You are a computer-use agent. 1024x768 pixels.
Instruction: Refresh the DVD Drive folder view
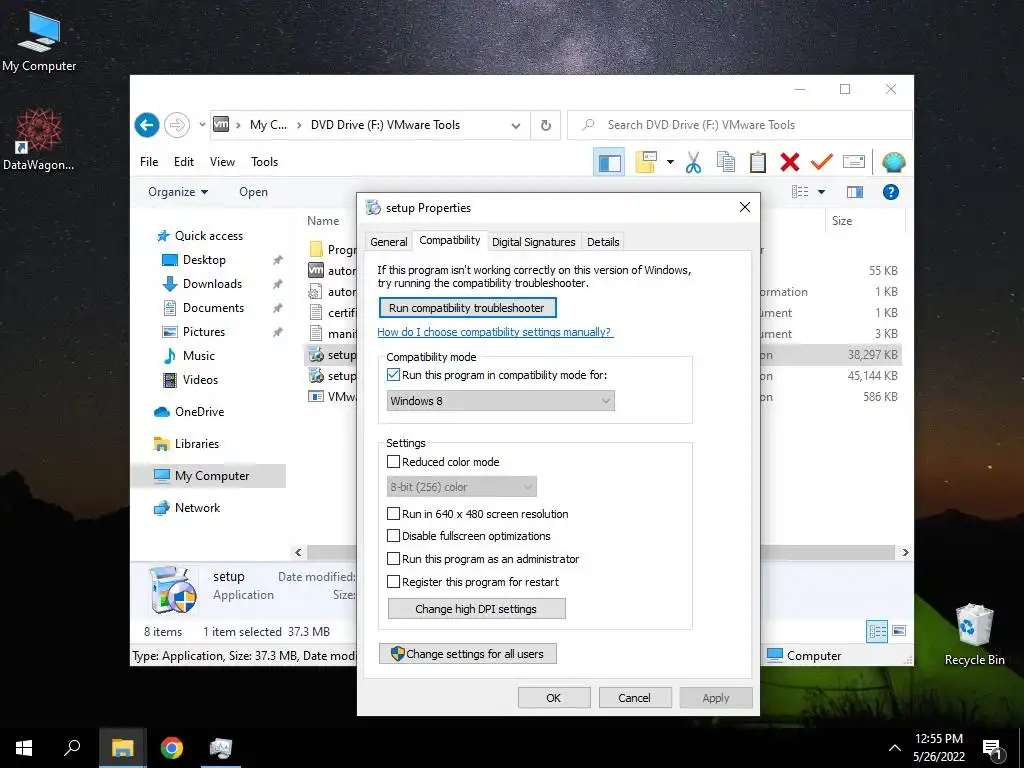pyautogui.click(x=546, y=125)
